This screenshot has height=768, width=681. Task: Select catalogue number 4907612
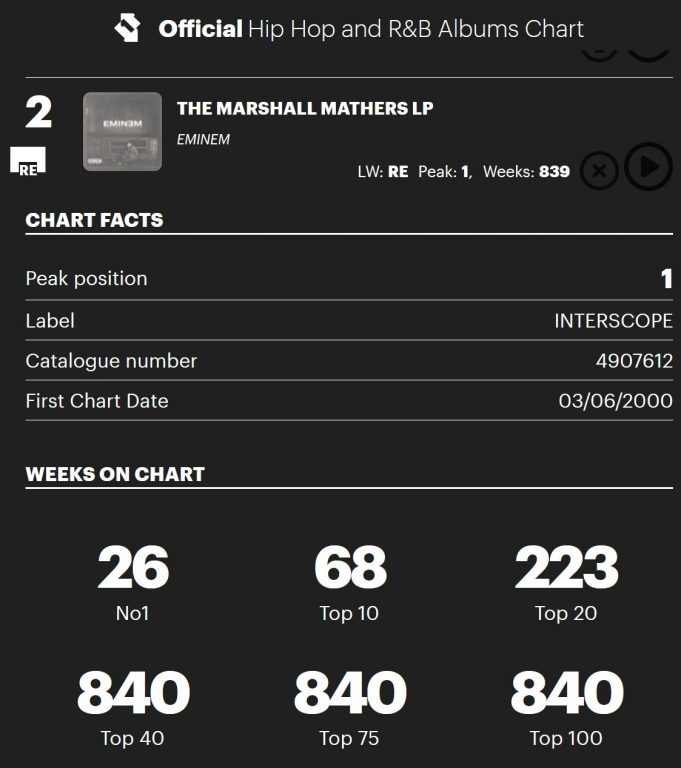(634, 361)
